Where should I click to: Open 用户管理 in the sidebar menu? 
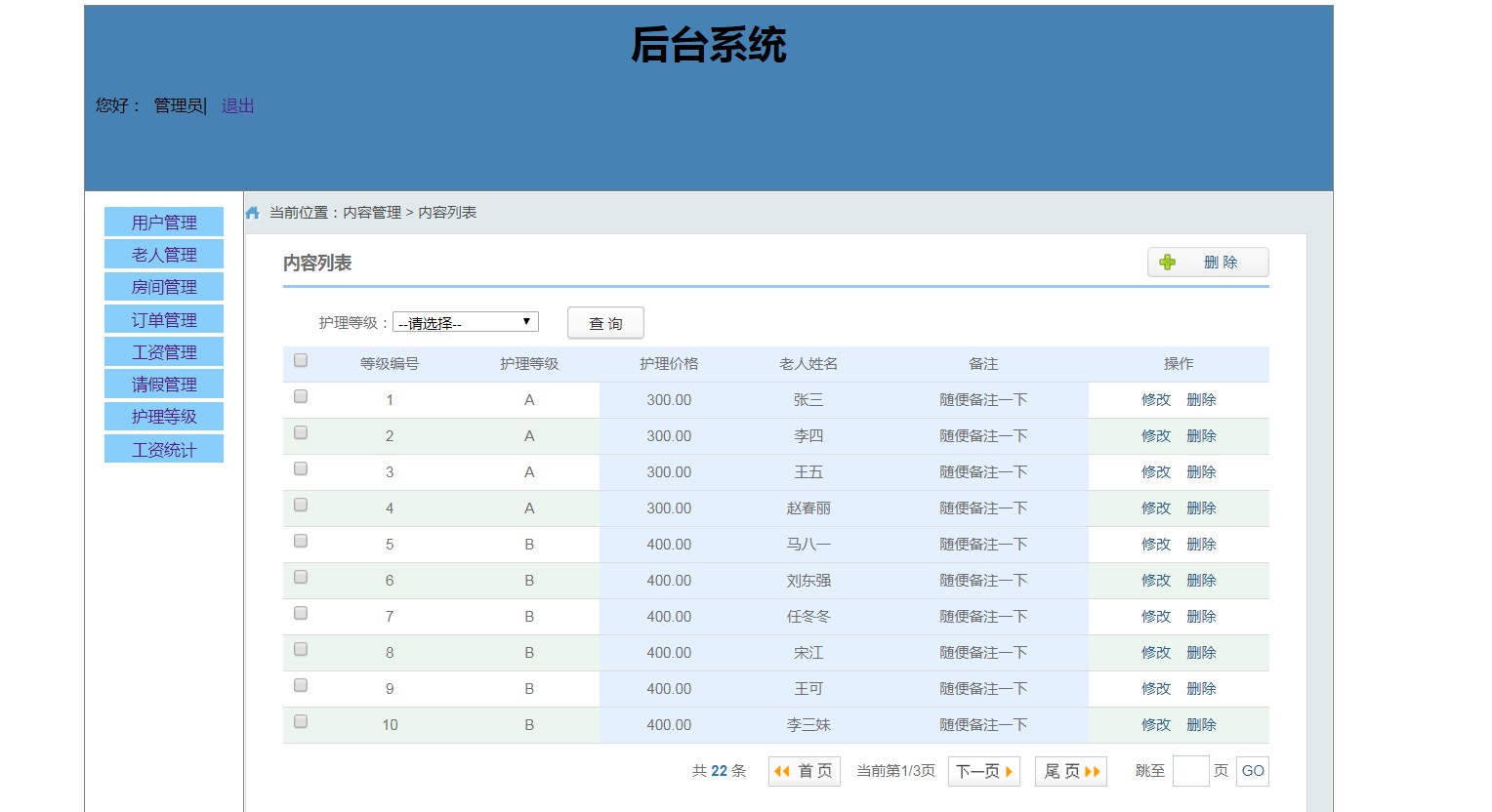pos(164,223)
